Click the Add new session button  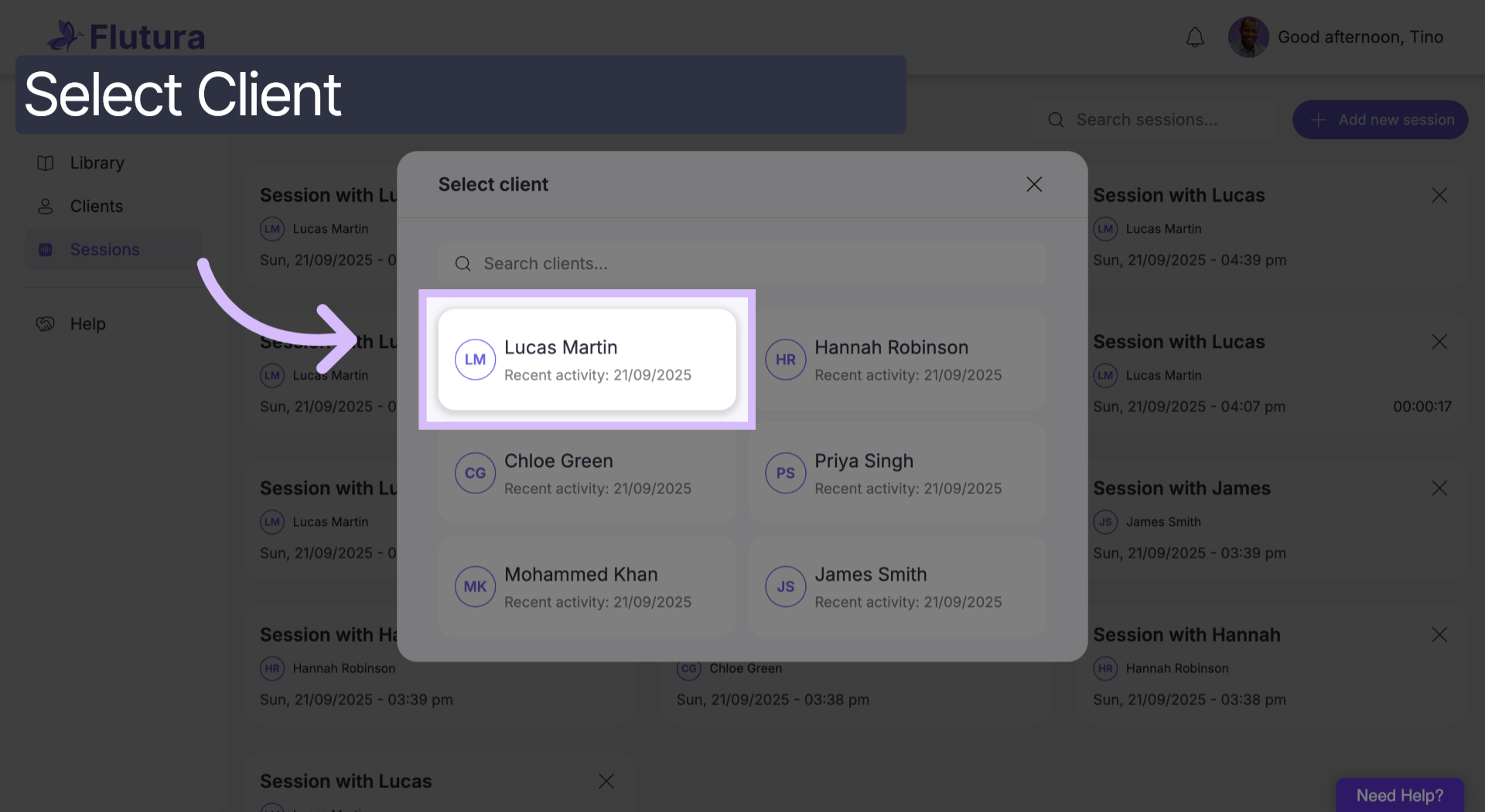pos(1380,120)
